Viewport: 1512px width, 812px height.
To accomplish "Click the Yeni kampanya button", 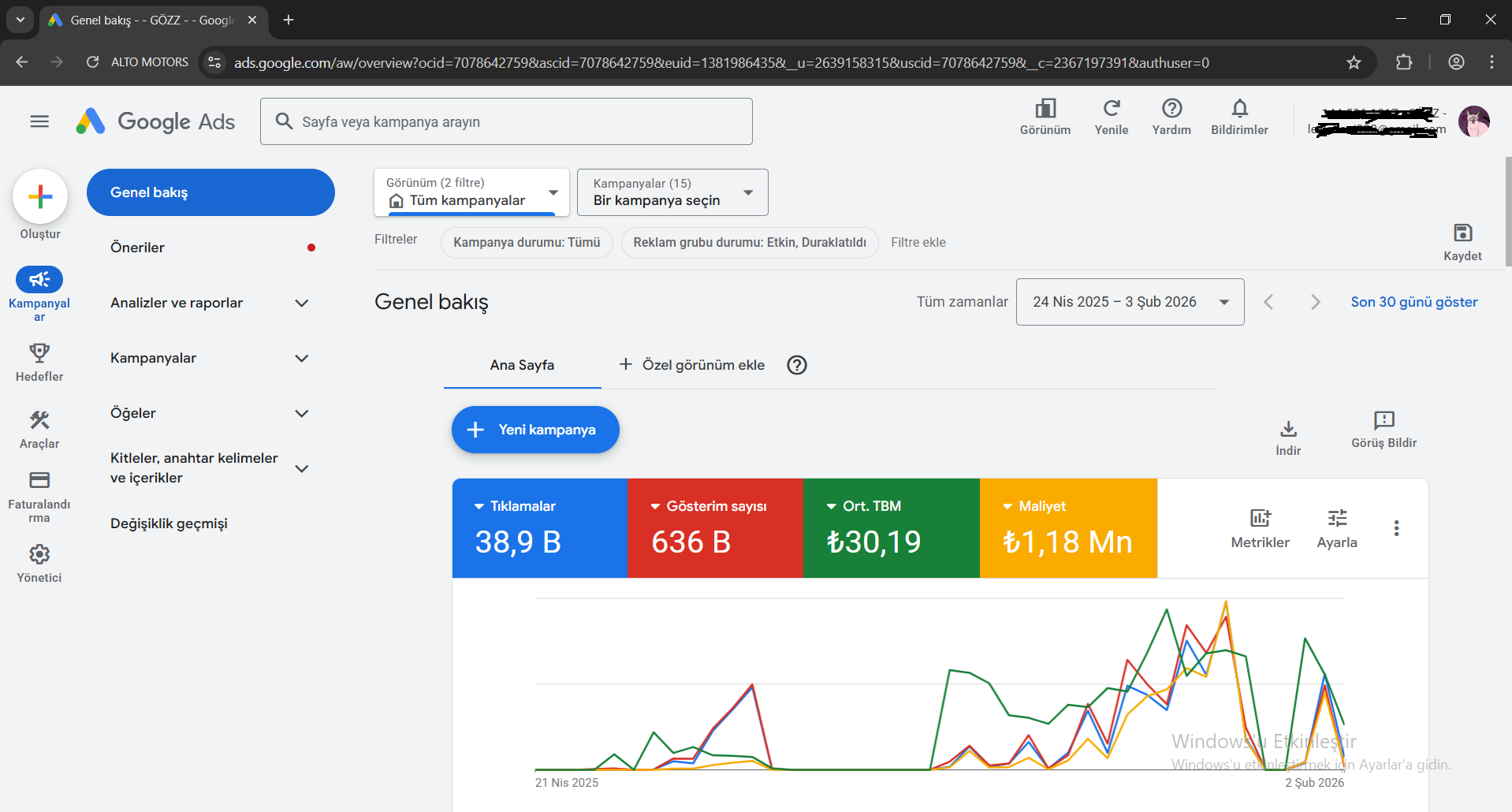I will click(x=535, y=430).
